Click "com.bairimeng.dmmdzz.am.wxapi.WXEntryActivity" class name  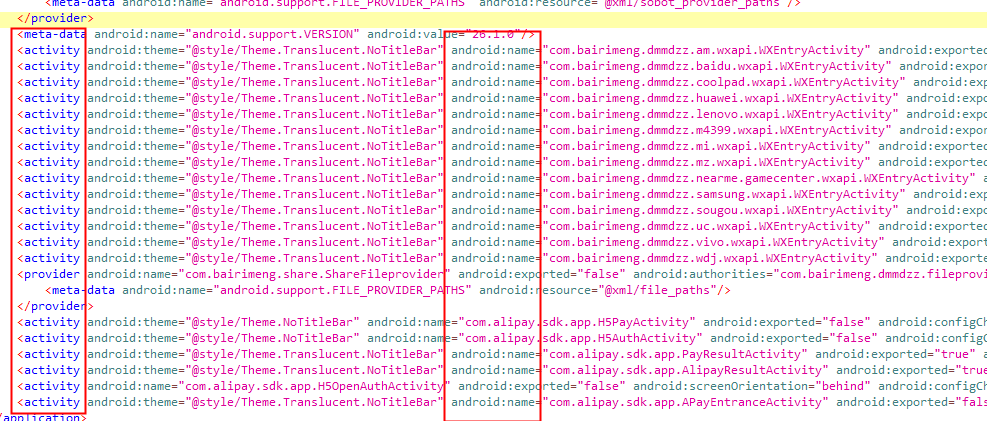pyautogui.click(x=707, y=50)
